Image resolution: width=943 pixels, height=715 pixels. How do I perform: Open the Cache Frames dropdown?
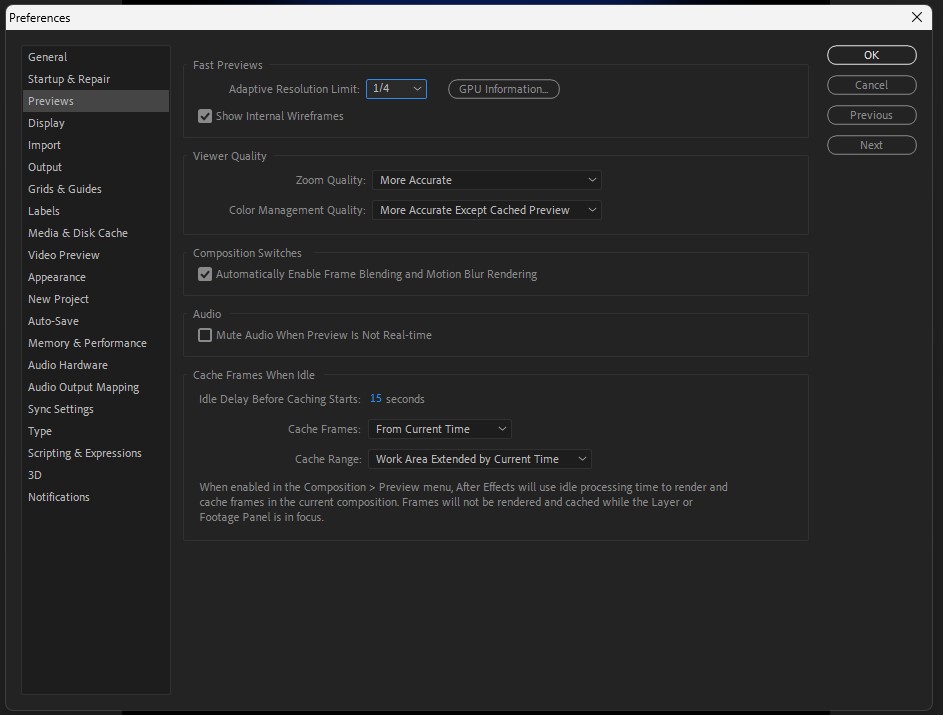click(439, 428)
